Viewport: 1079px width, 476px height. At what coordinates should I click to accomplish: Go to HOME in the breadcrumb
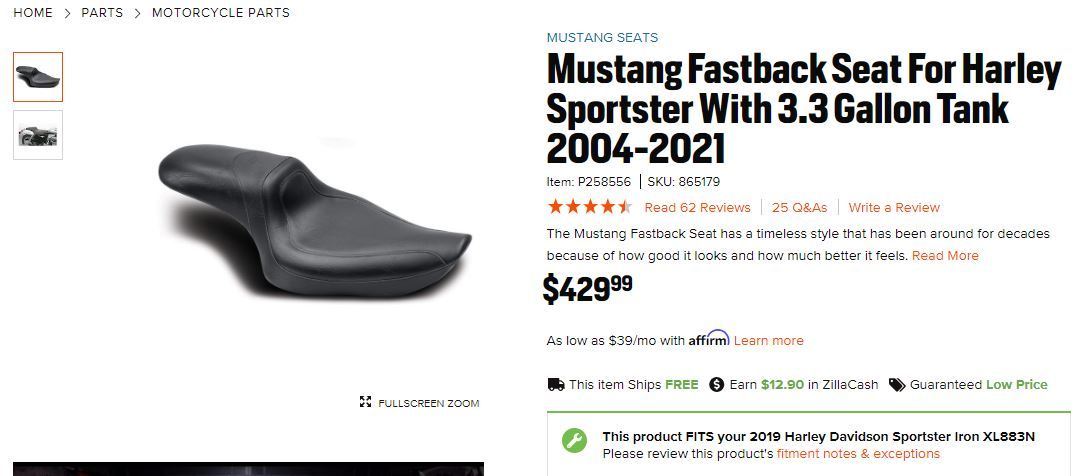(33, 13)
